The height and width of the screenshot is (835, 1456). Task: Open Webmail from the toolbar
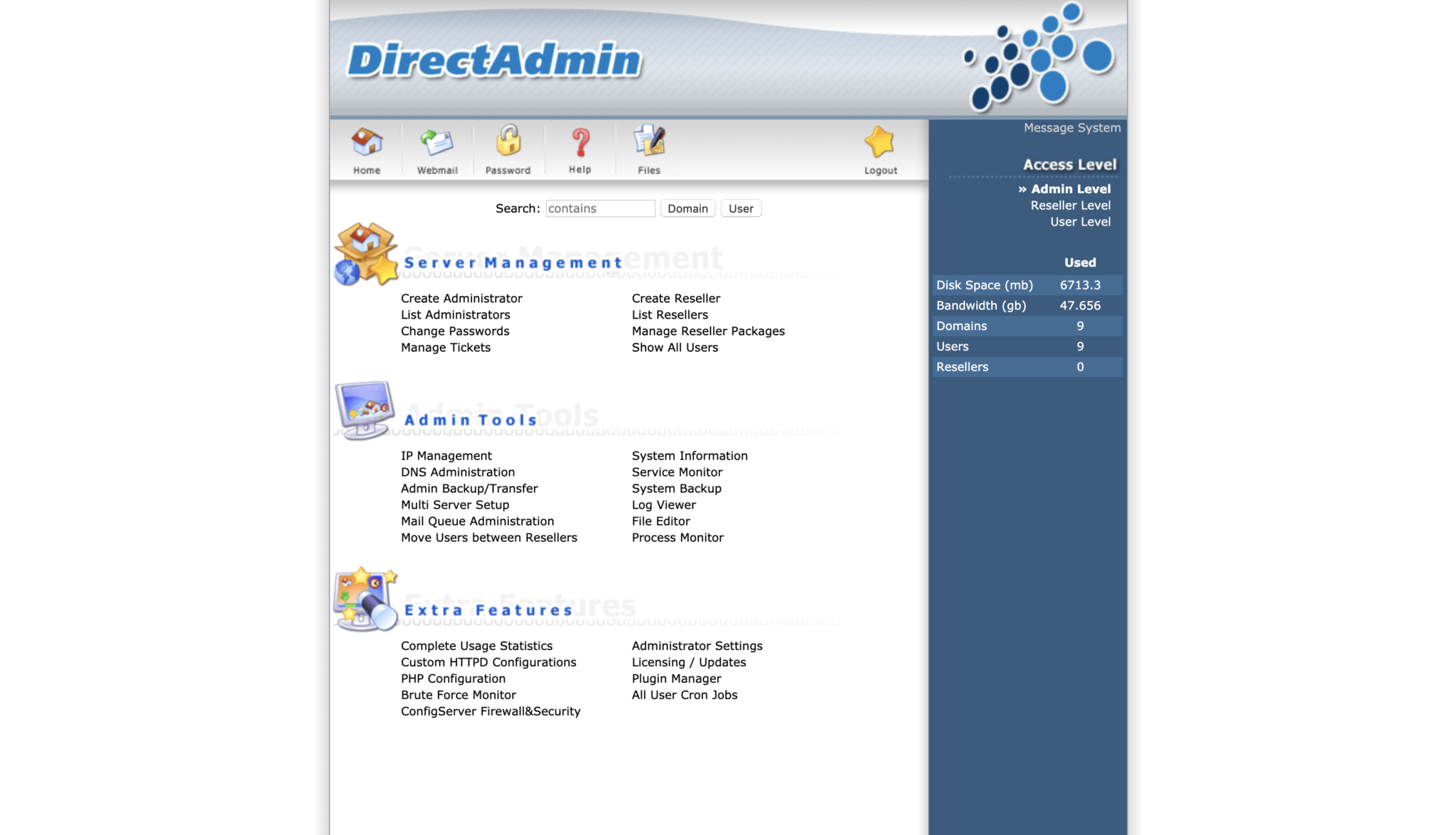436,142
